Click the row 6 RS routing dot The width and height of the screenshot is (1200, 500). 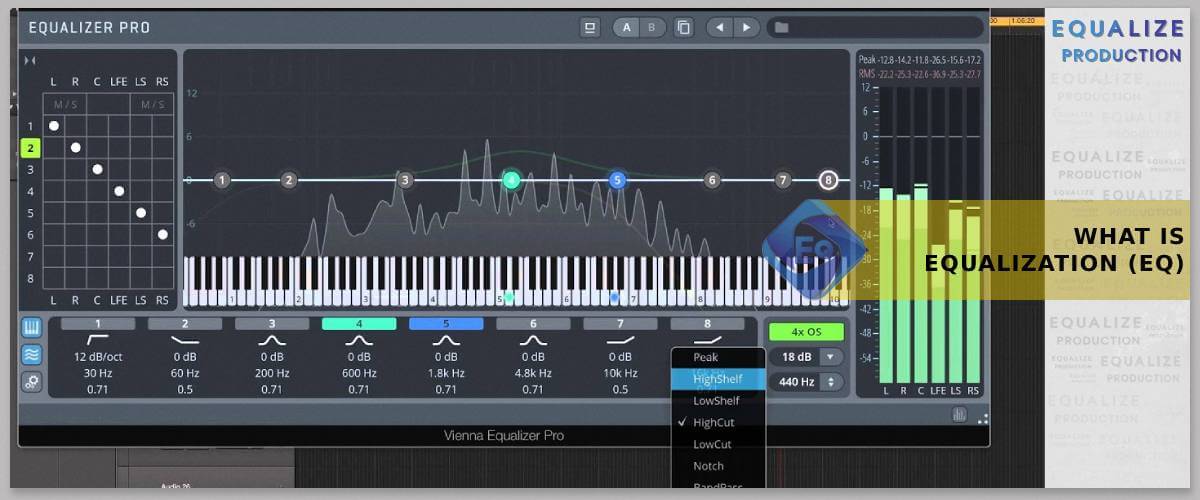click(163, 235)
